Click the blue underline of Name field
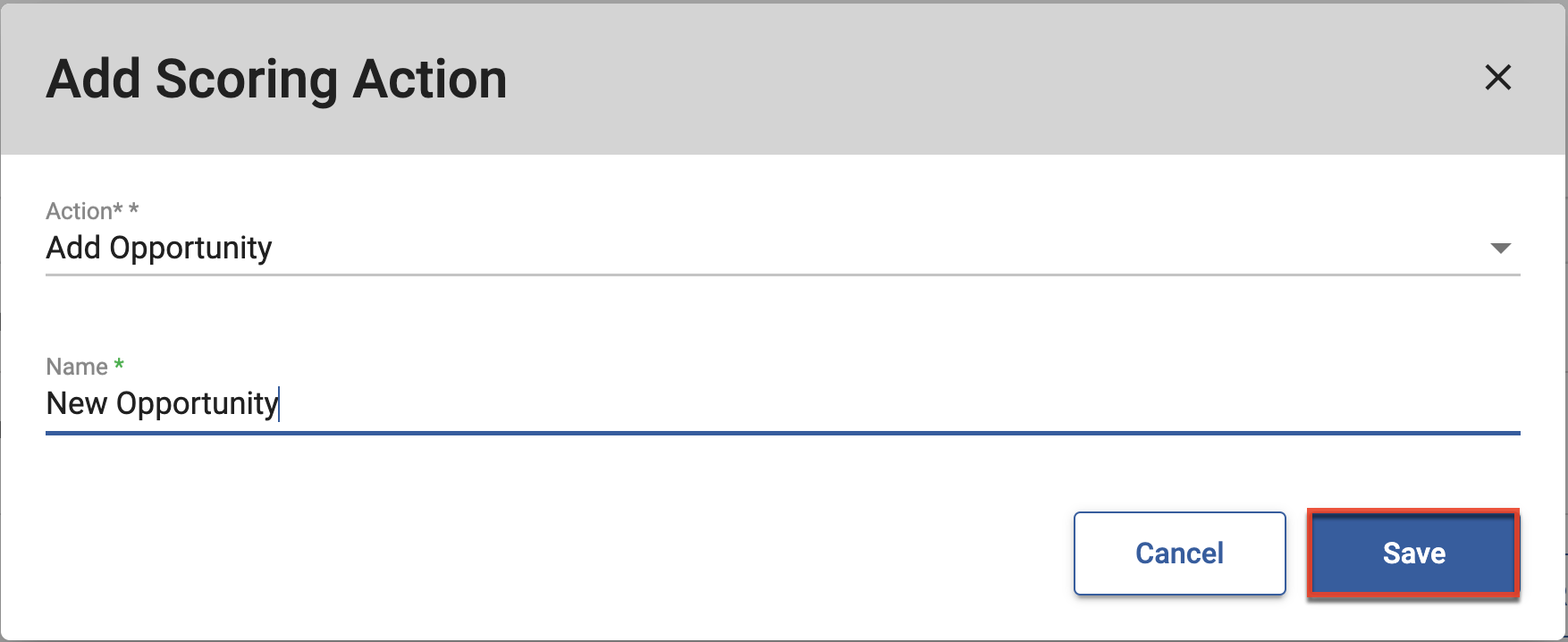Image resolution: width=1568 pixels, height=642 pixels. pos(782,434)
